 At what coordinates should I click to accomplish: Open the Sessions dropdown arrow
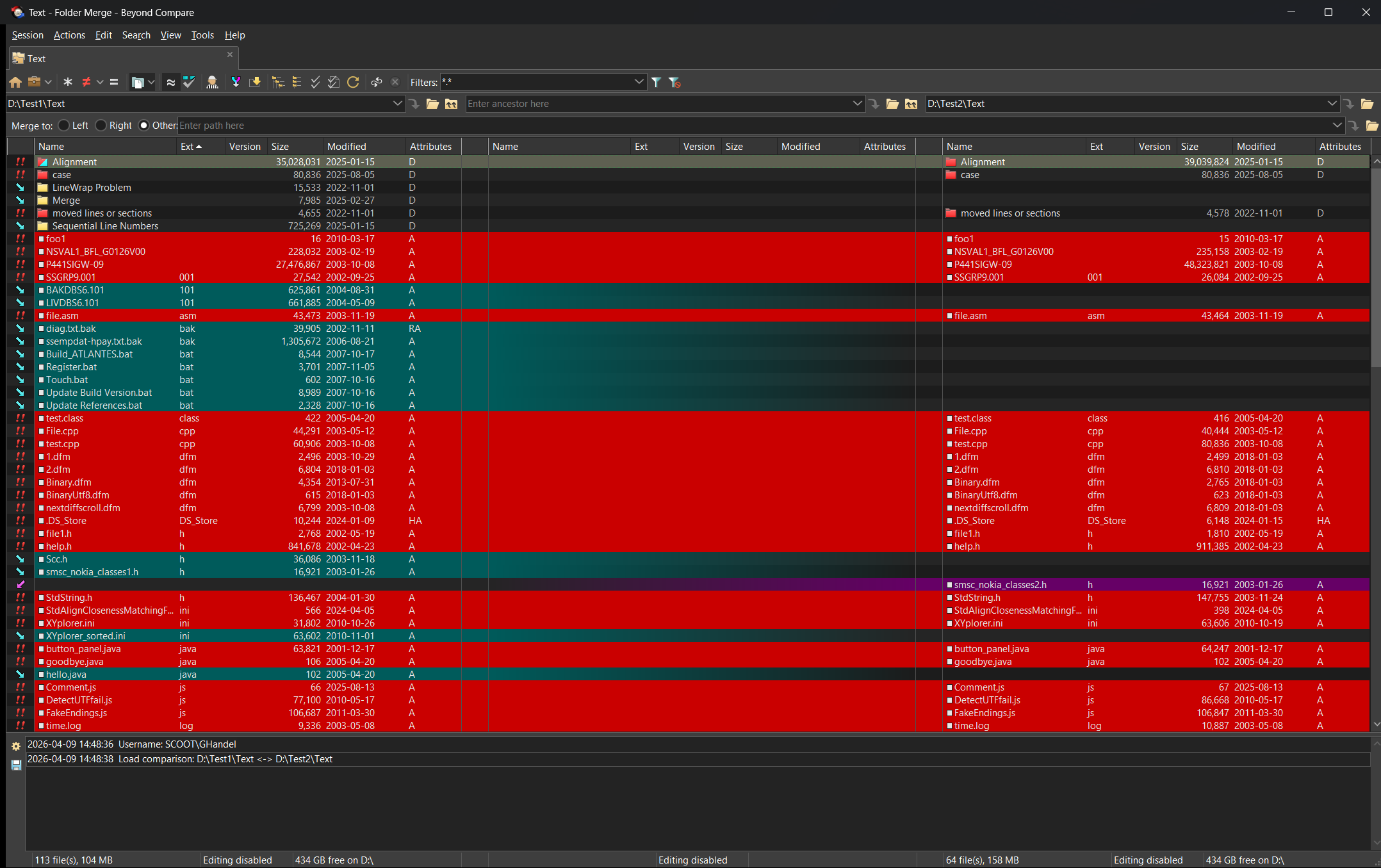click(x=48, y=82)
